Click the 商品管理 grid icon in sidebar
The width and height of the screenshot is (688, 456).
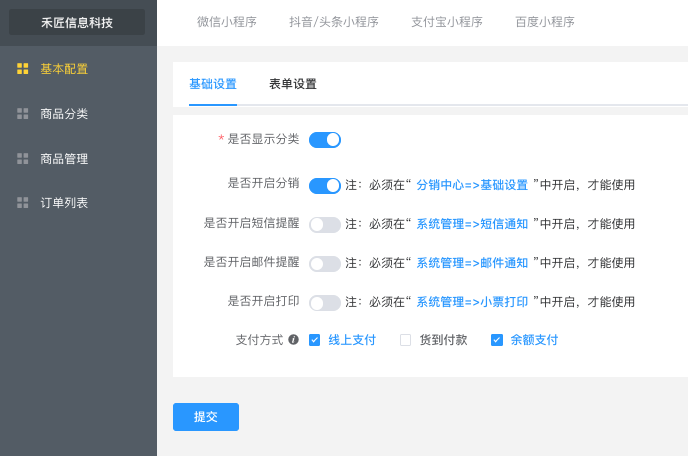[x=22, y=158]
